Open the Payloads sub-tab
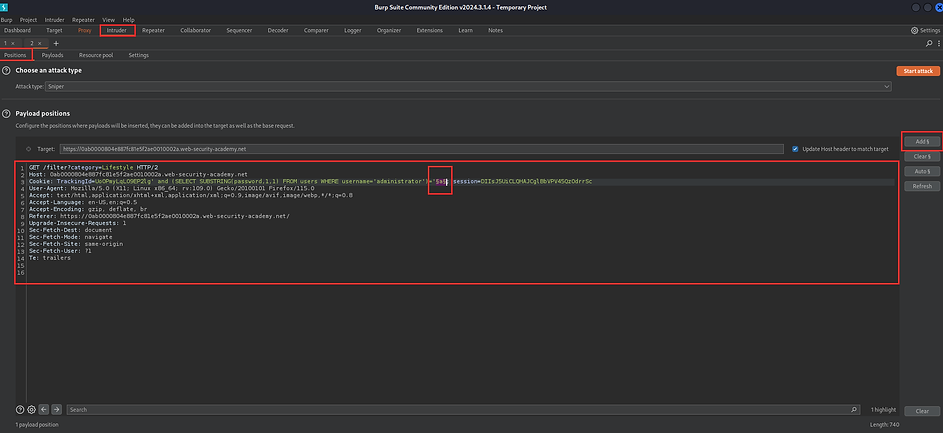 52,55
